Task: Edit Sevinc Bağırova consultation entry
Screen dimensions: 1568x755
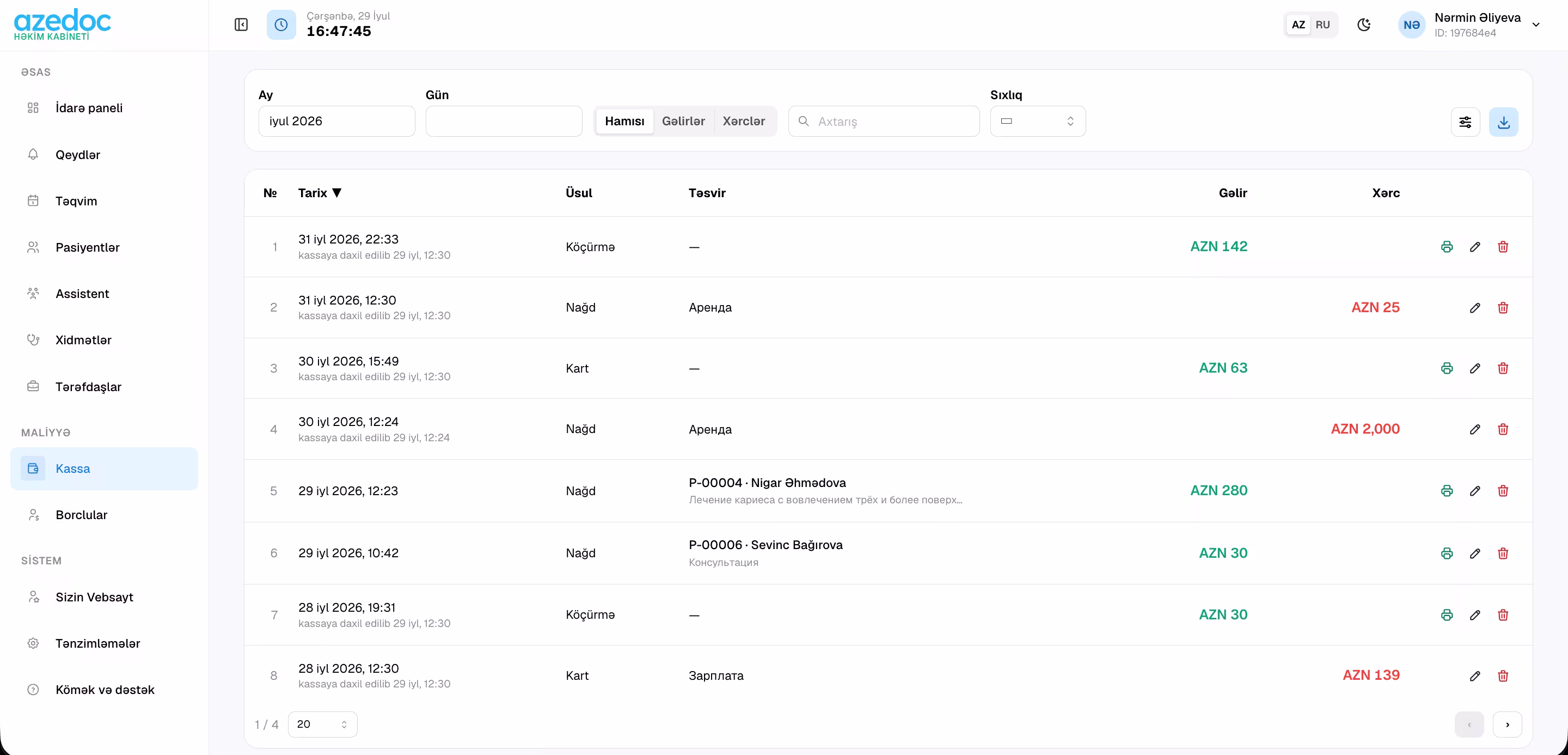Action: (x=1475, y=553)
